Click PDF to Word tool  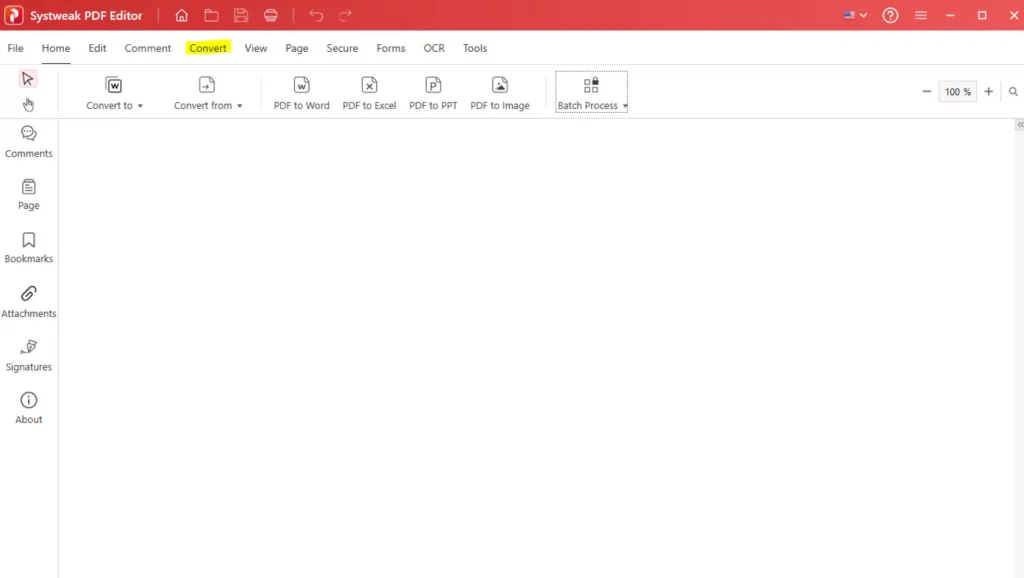click(x=302, y=93)
